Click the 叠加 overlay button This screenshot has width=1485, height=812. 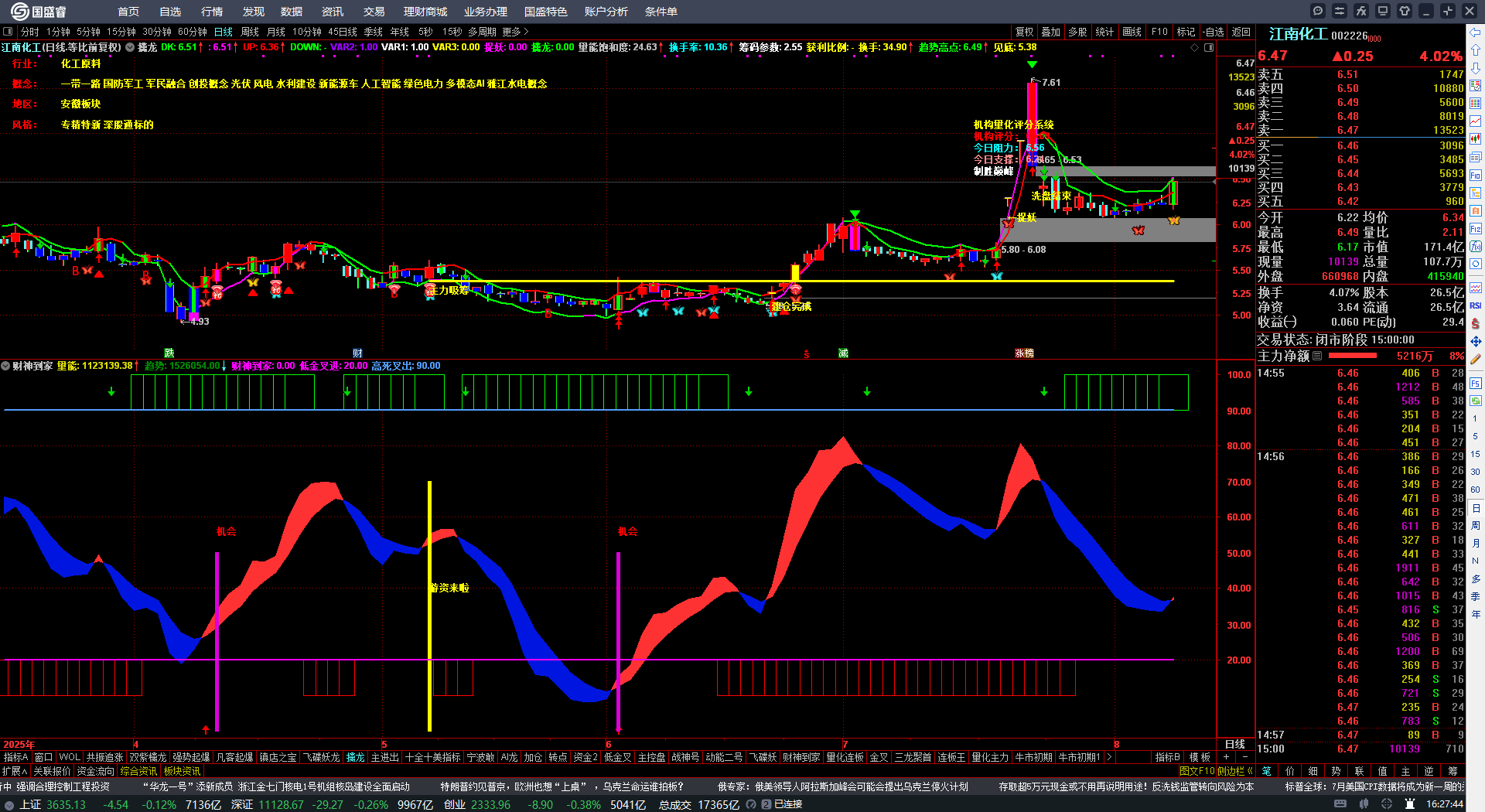(1051, 32)
